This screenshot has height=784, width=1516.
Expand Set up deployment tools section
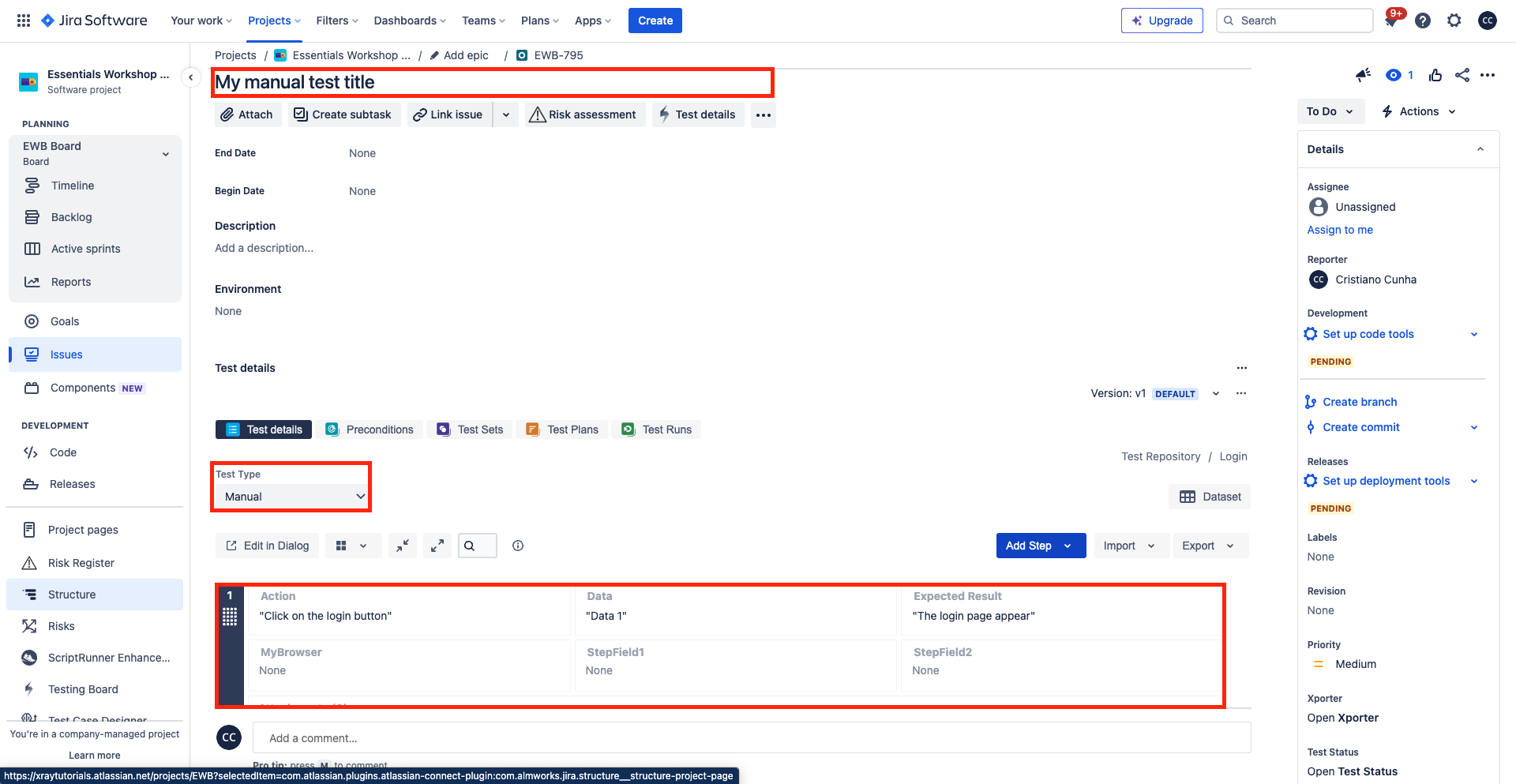[1474, 481]
